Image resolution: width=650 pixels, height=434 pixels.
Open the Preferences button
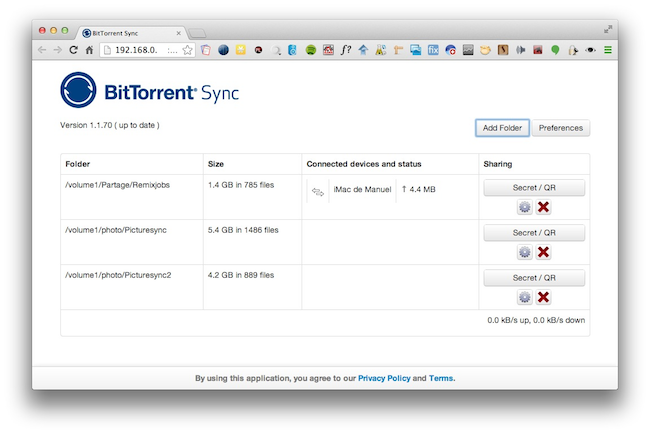561,128
